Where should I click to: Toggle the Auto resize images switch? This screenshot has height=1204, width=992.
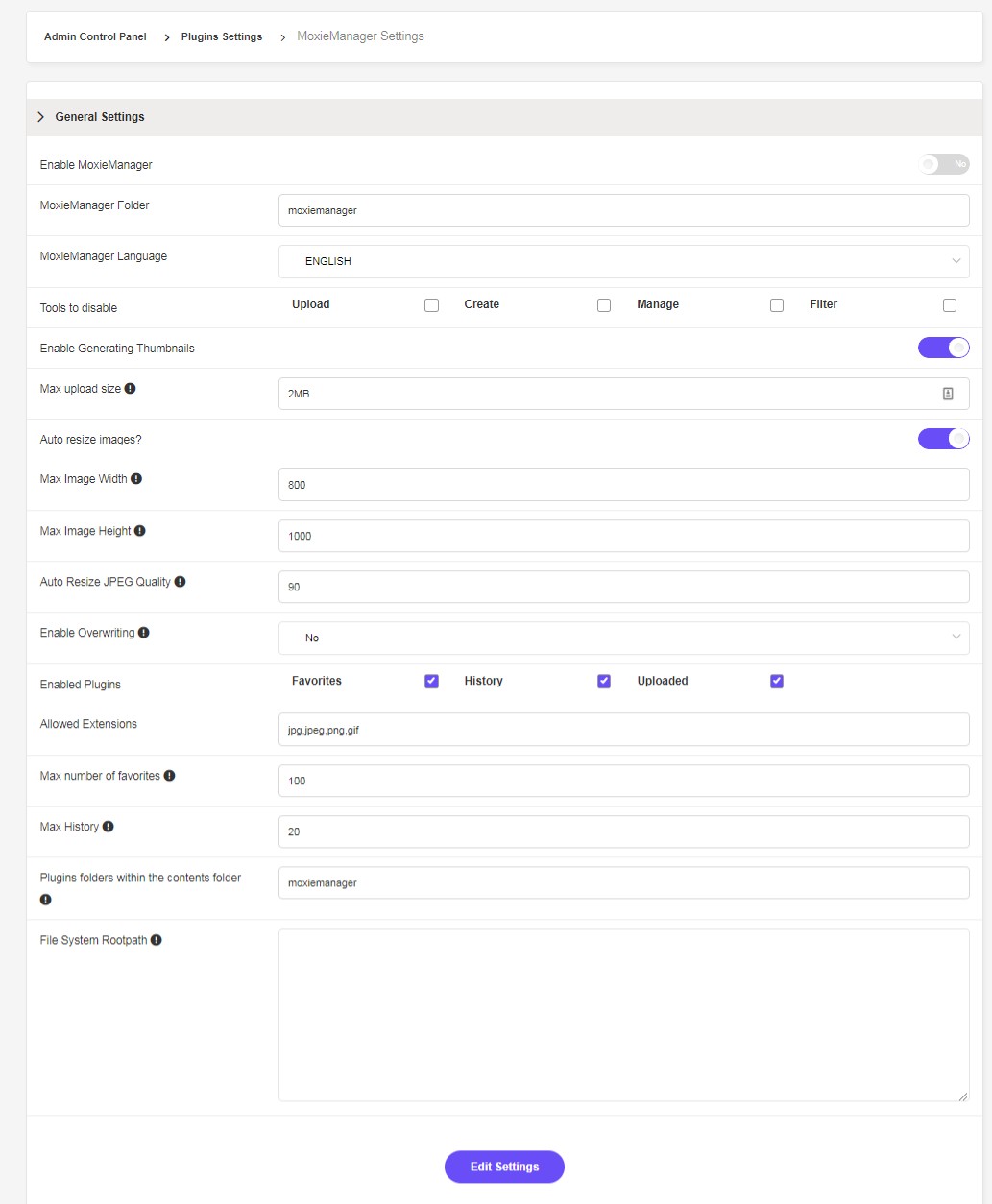tap(944, 439)
